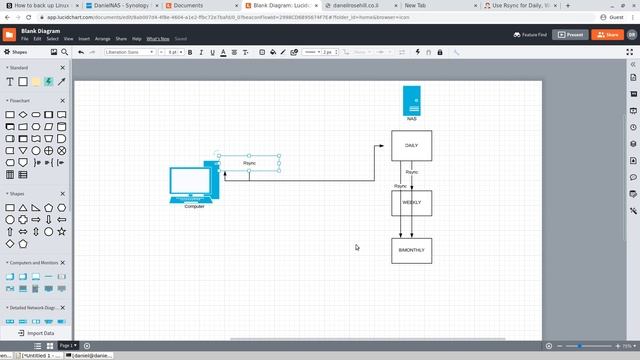Image resolution: width=640 pixels, height=360 pixels.
Task: Select the green hotspot shape
Action: 49,82
